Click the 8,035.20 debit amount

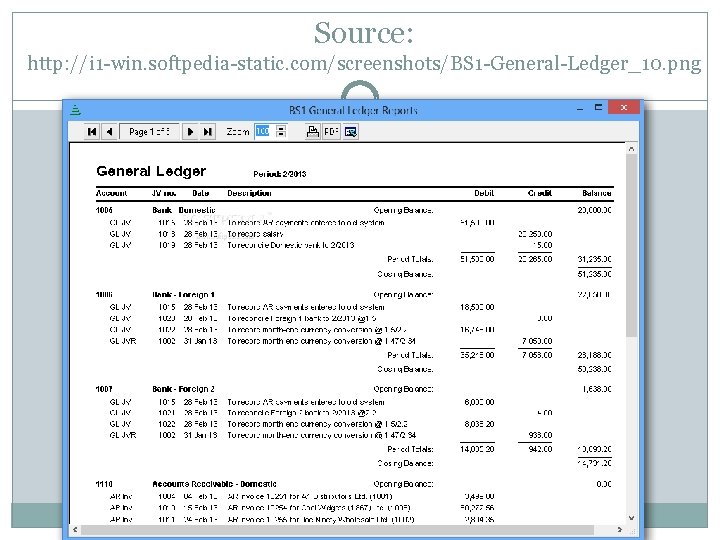pos(479,424)
